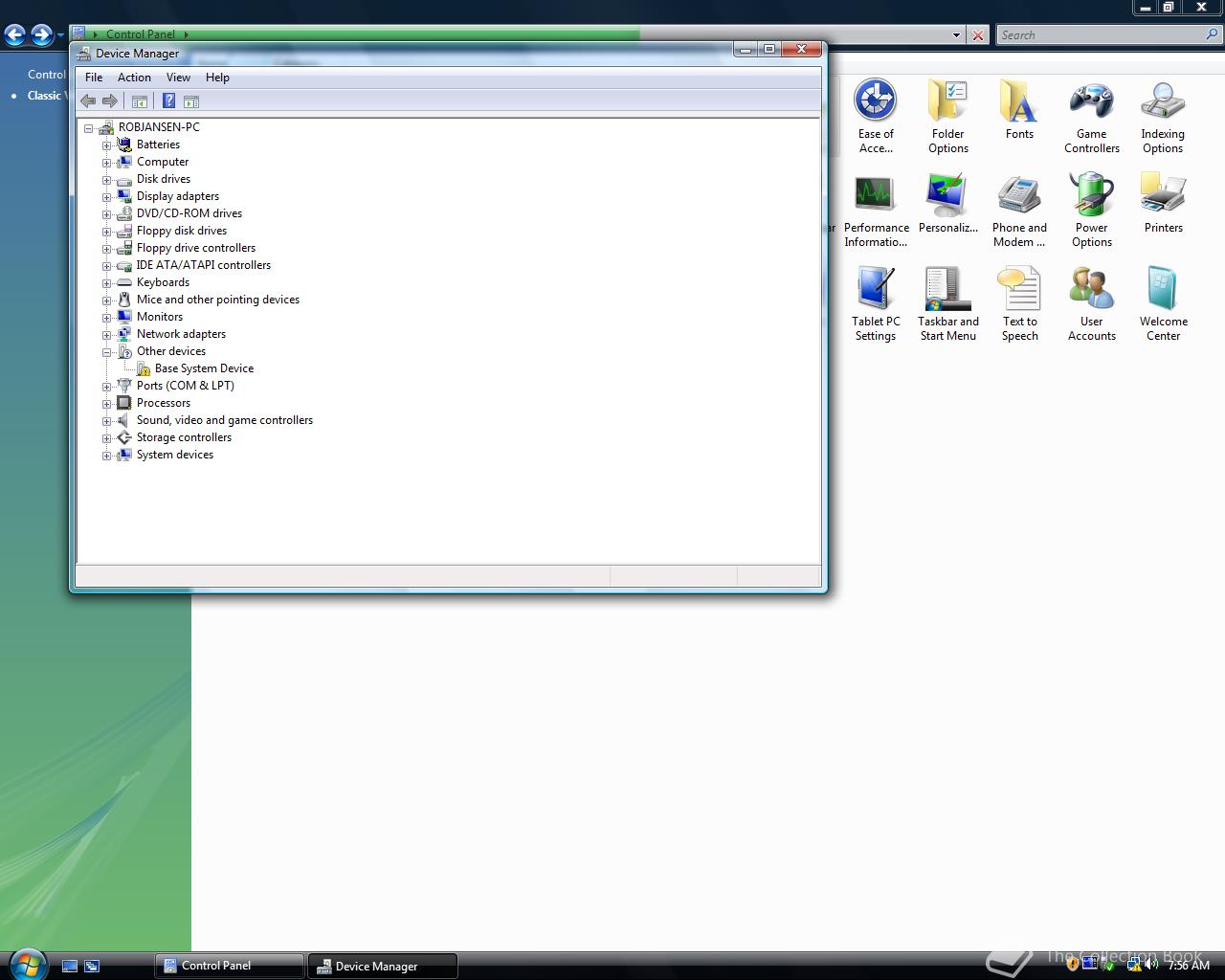The height and width of the screenshot is (980, 1225).
Task: Open the Indexing Options icon
Action: click(x=1163, y=116)
